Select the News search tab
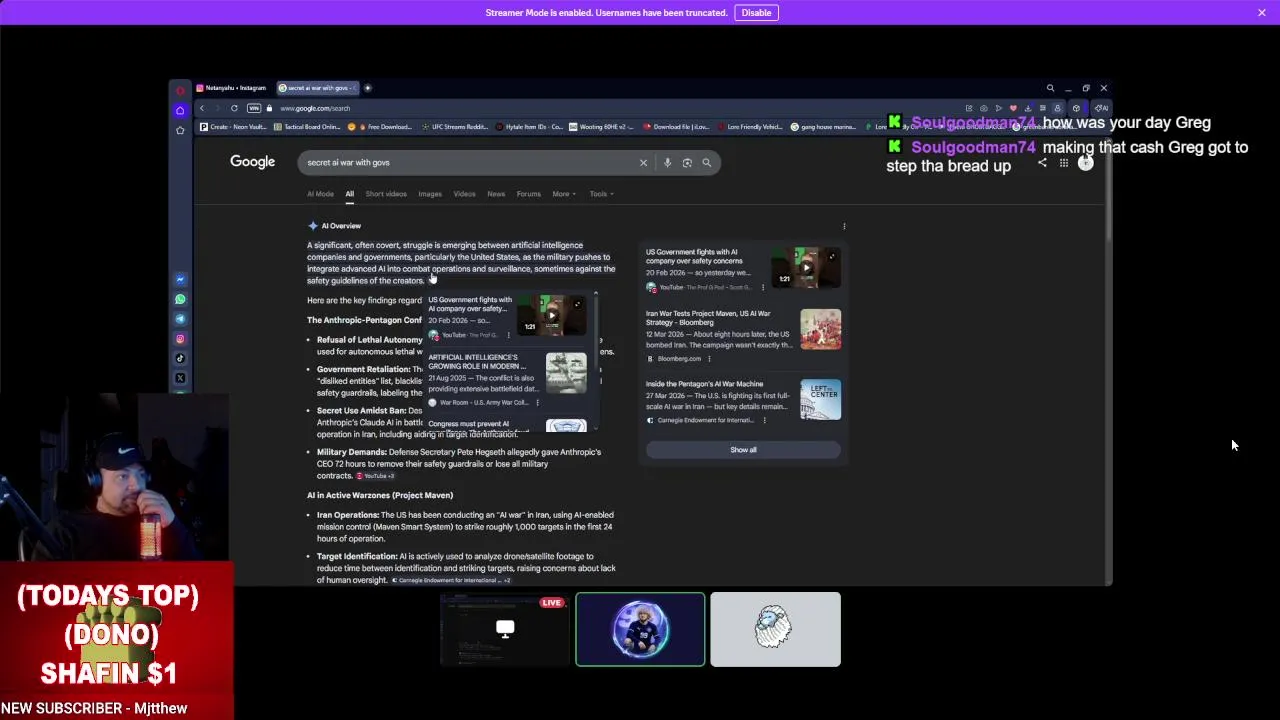The width and height of the screenshot is (1280, 720). click(x=496, y=194)
